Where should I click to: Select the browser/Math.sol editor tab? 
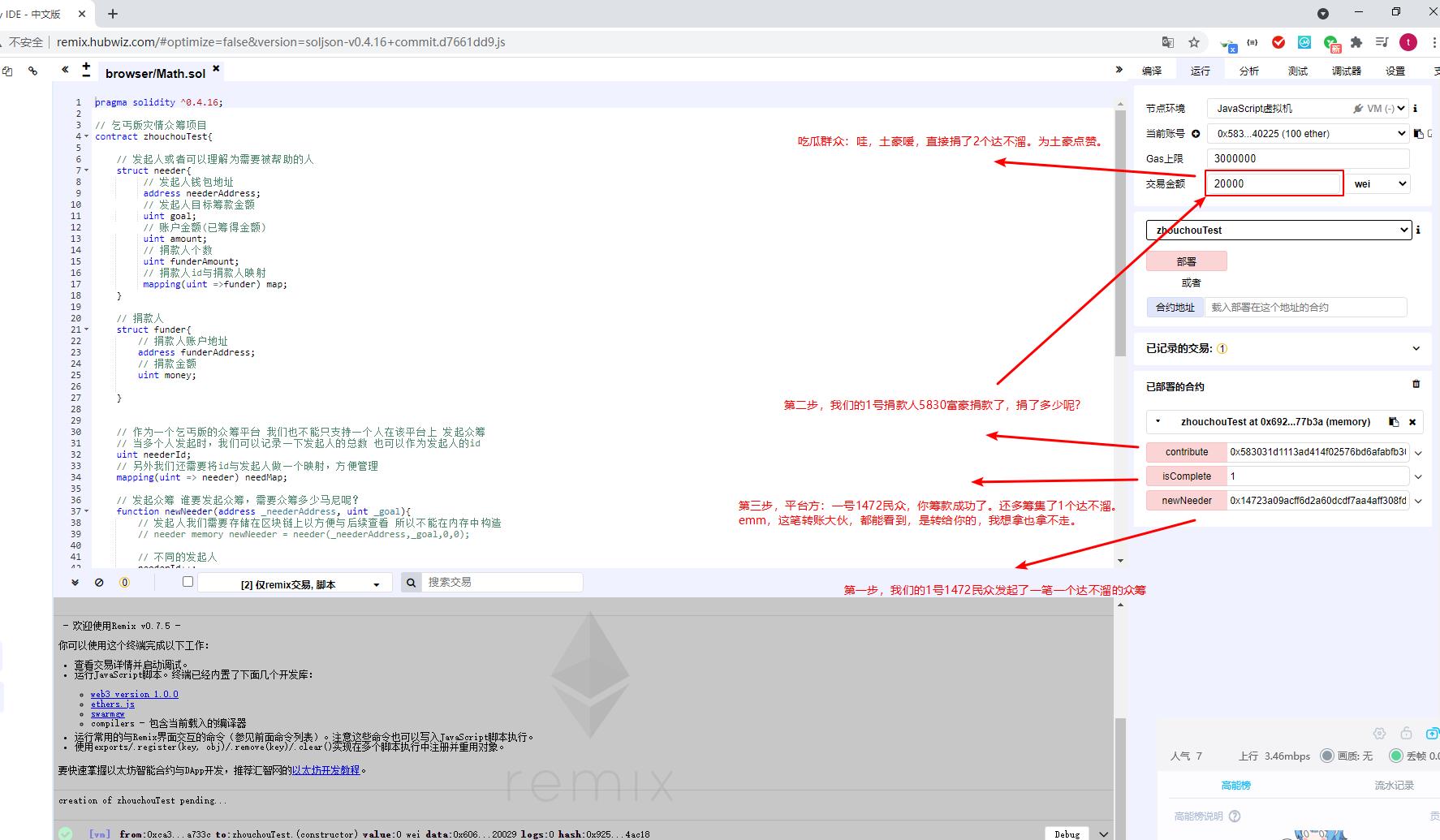(x=155, y=73)
